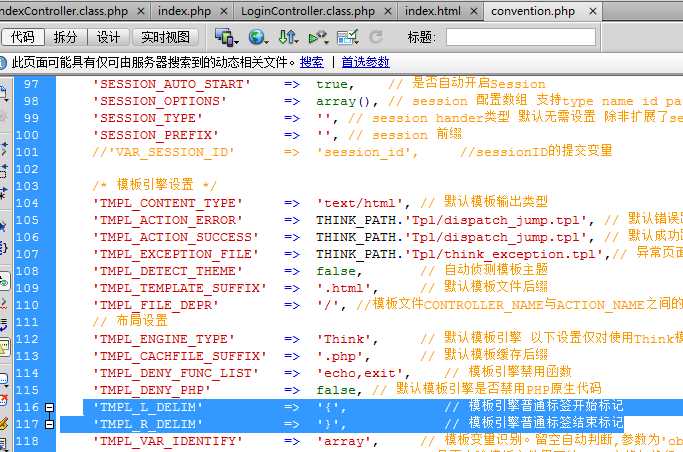Switch to the IndexController.class.php tab
Image resolution: width=683 pixels, height=452 pixels.
(x=64, y=11)
